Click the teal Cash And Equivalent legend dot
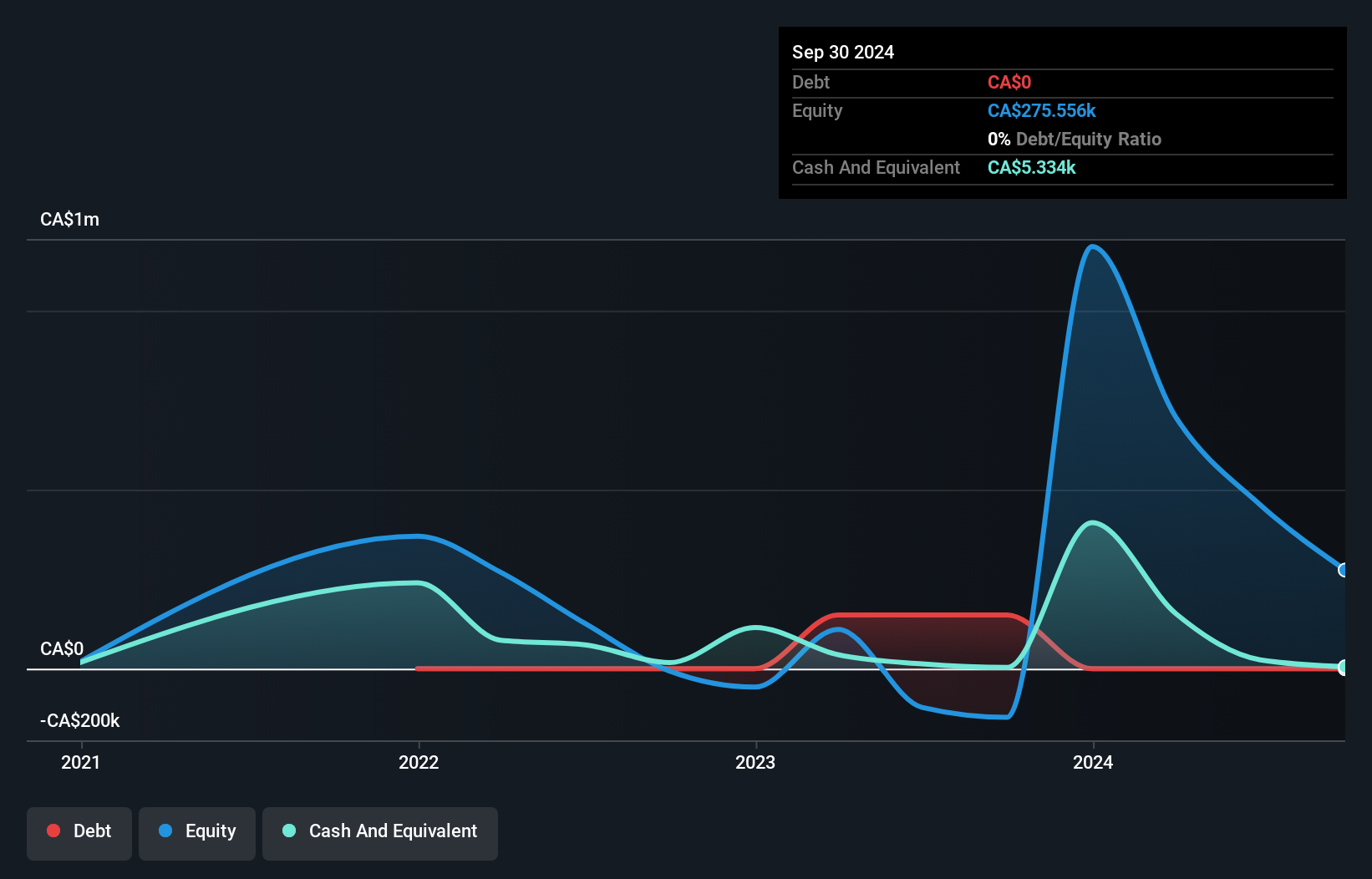Image resolution: width=1372 pixels, height=879 pixels. 289,831
